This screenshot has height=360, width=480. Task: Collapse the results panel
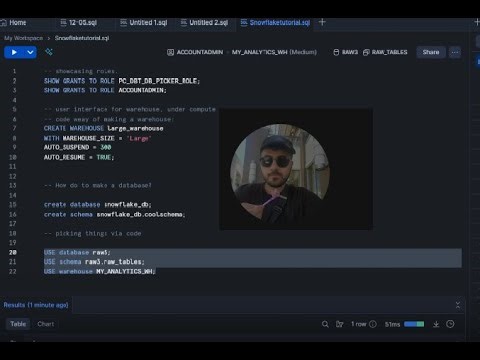click(x=458, y=305)
